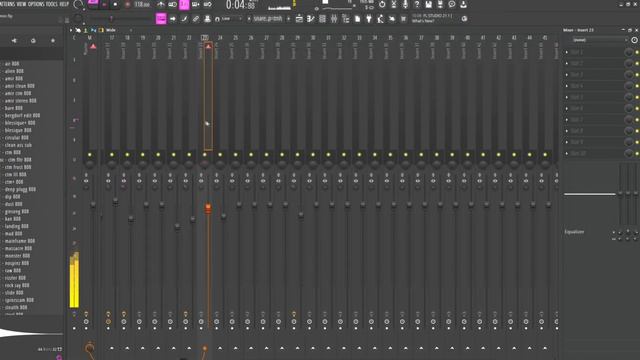Click the render/export icon next to save
Screen dimensions: 640x360
coord(440,4)
